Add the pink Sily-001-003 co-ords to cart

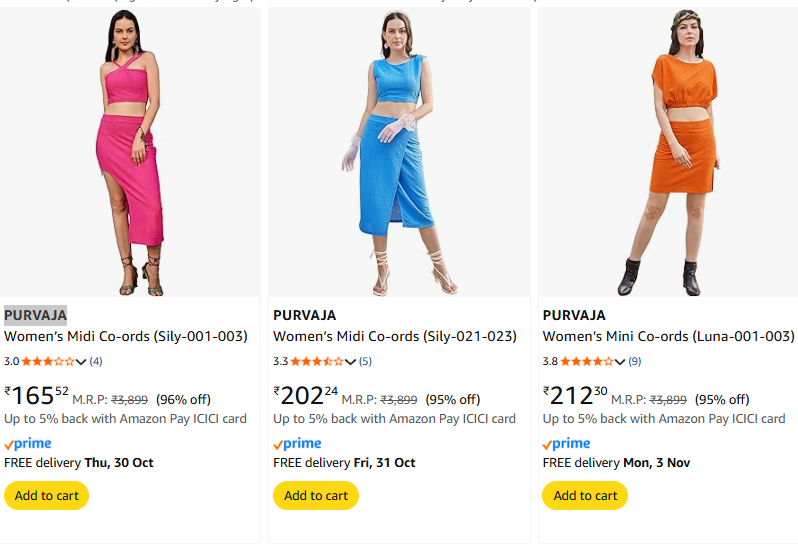pos(46,495)
